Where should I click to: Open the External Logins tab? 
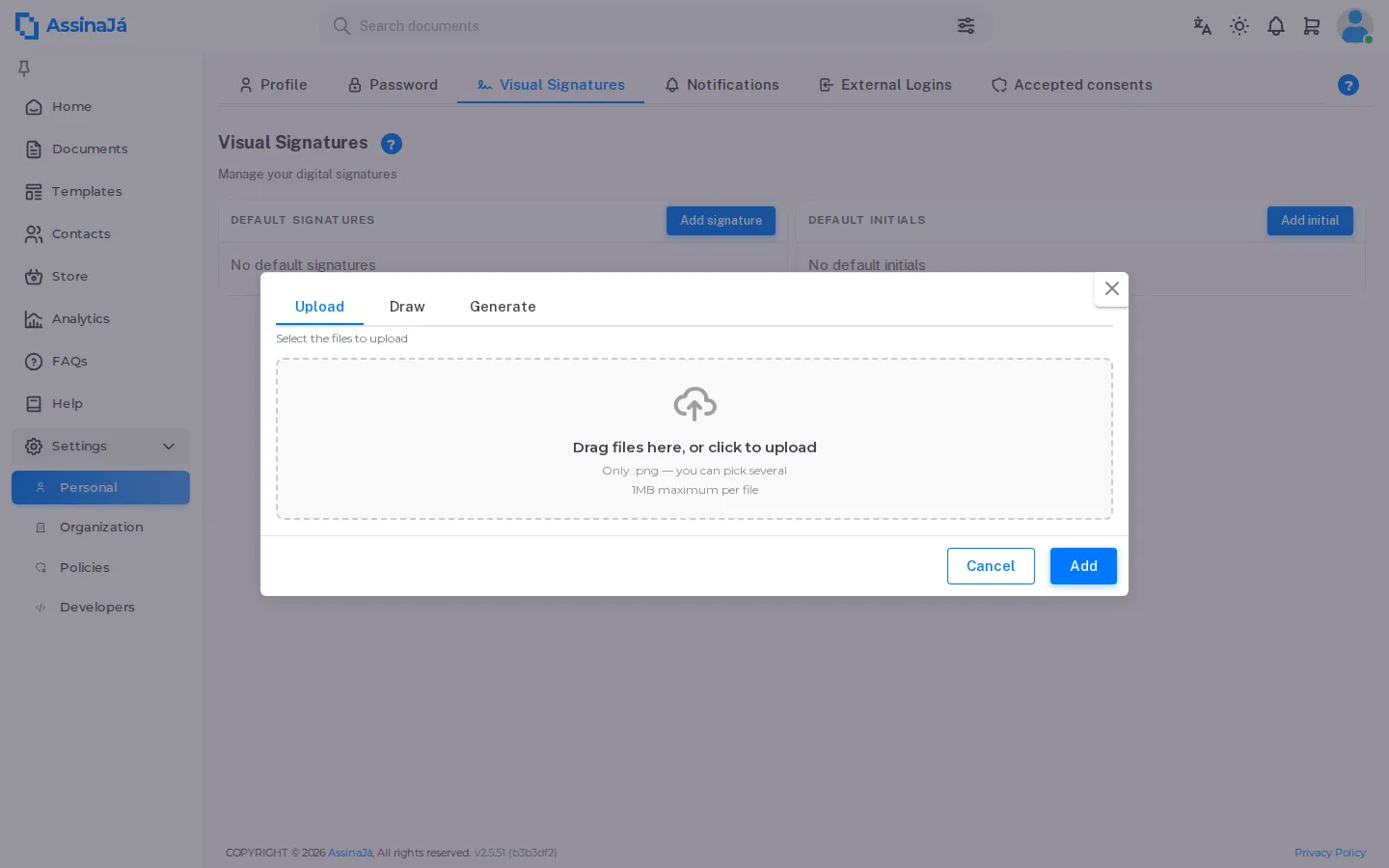point(885,85)
